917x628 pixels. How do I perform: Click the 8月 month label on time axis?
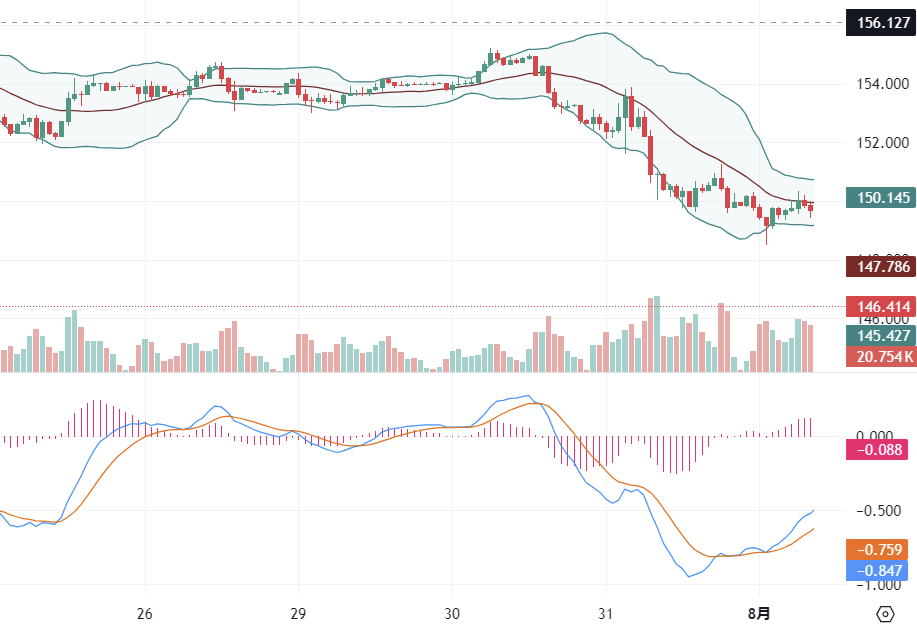click(760, 612)
